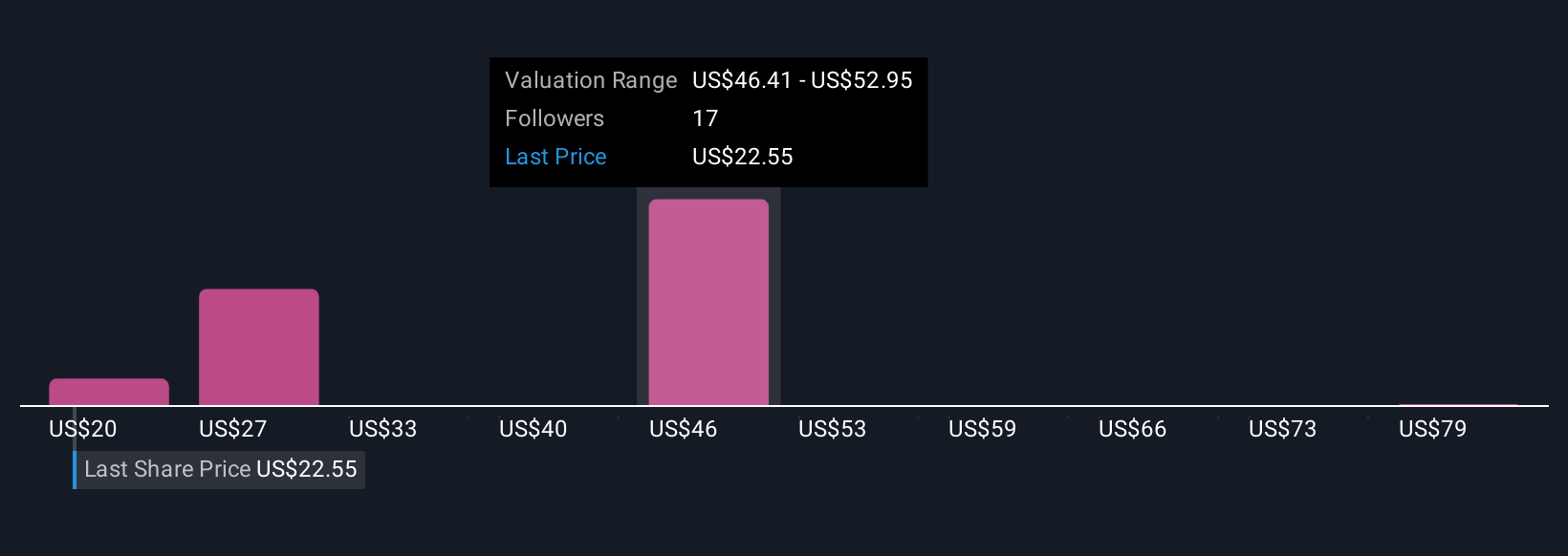Select the shortest bar above US$20

109,392
